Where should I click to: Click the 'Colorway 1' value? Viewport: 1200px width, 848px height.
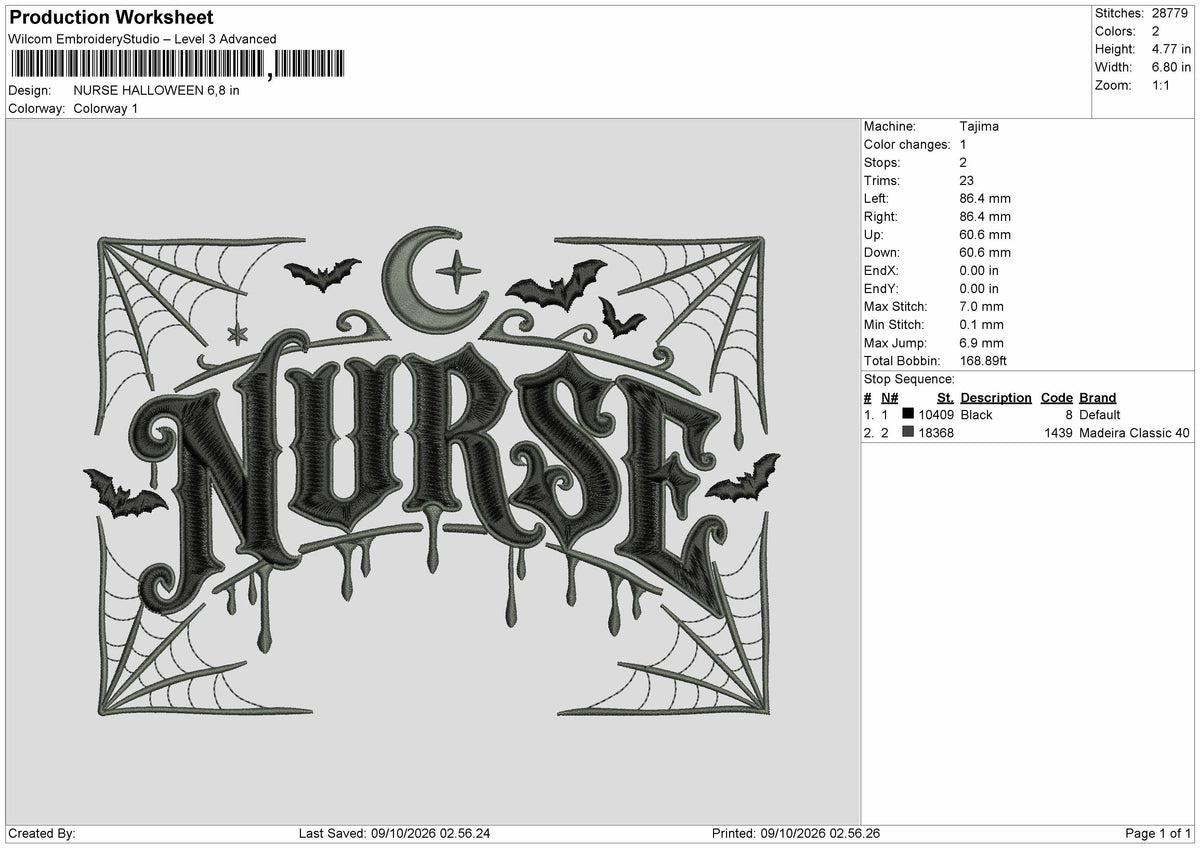click(x=106, y=108)
